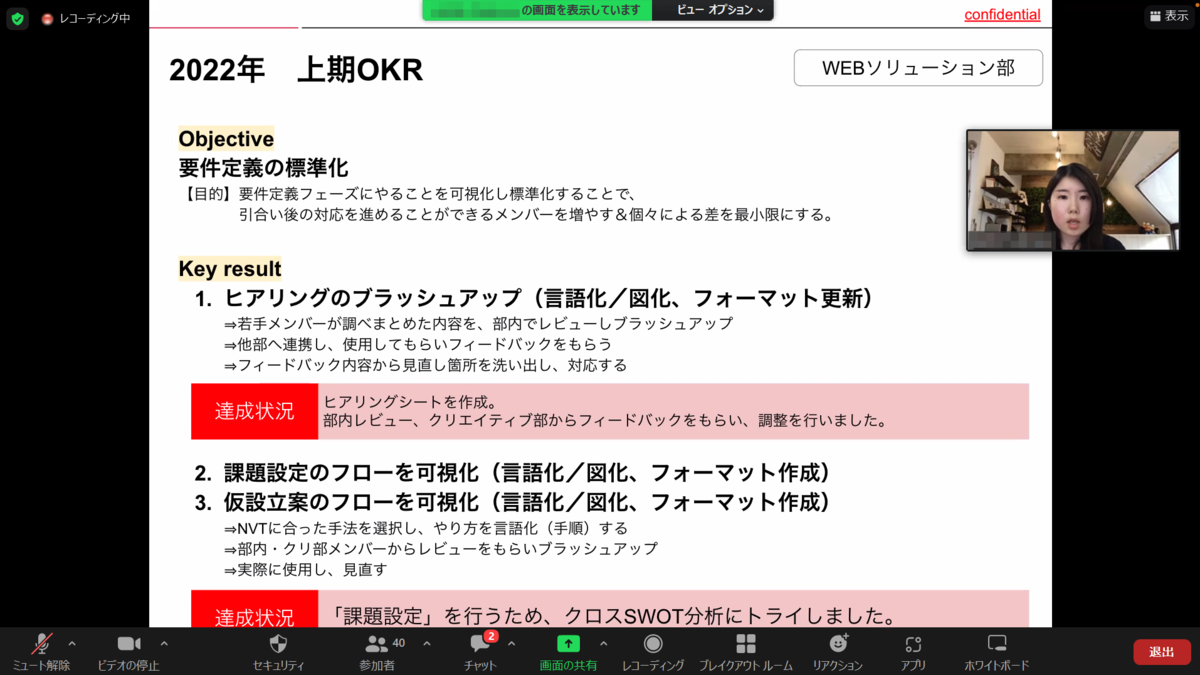Screen dimensions: 1200x675
Task: Click line ⇒実際に使用し、見直す
Action: click(305, 570)
